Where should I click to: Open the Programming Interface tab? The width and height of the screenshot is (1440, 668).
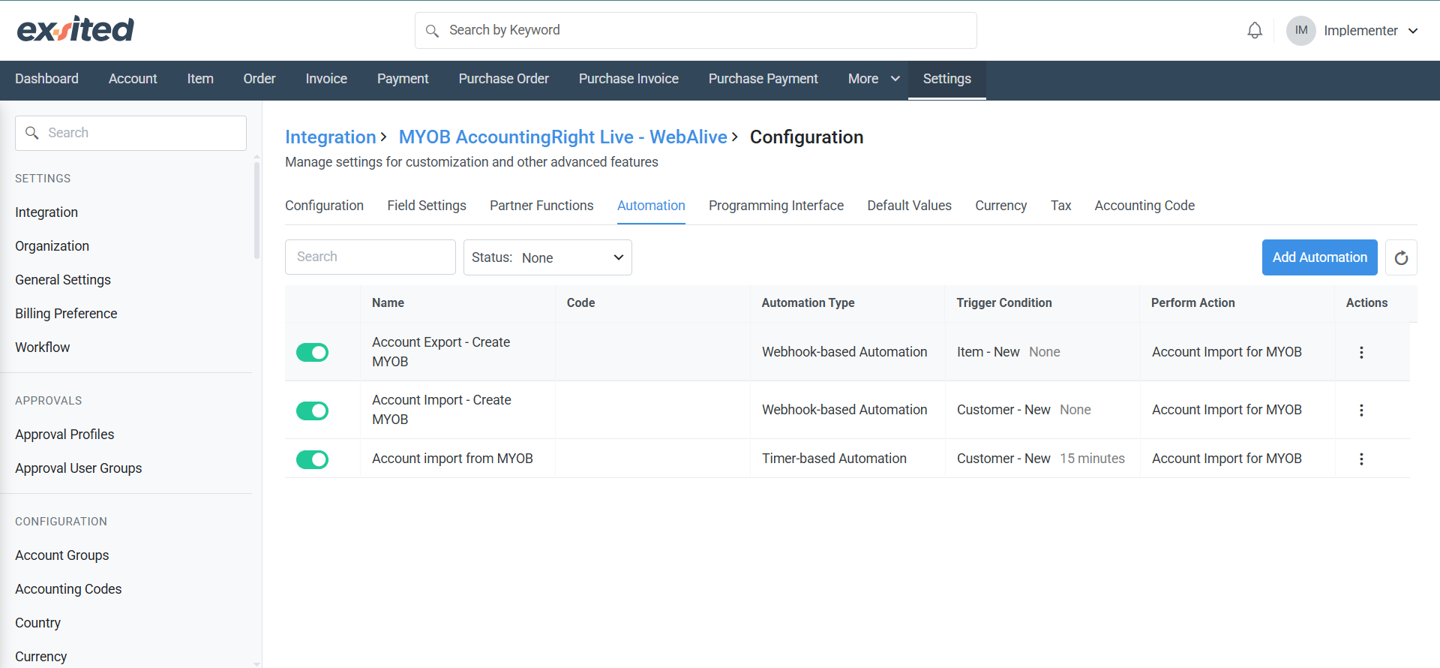click(776, 206)
